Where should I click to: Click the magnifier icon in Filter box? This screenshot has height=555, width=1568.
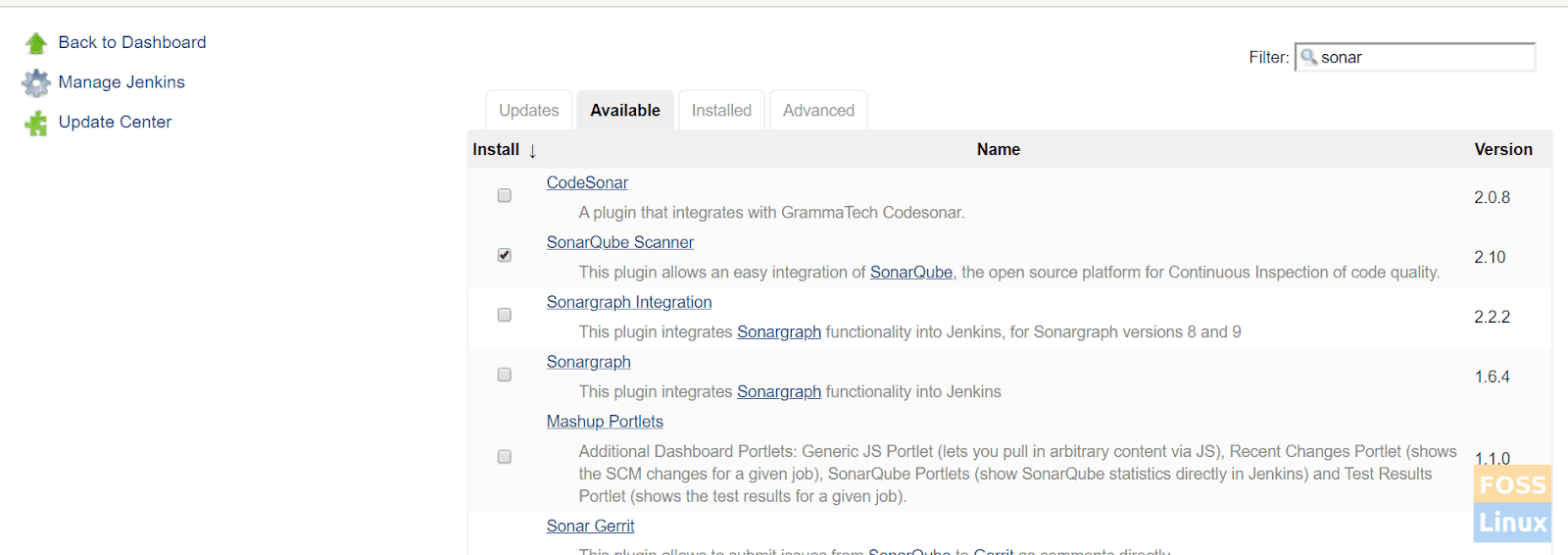tap(1308, 57)
